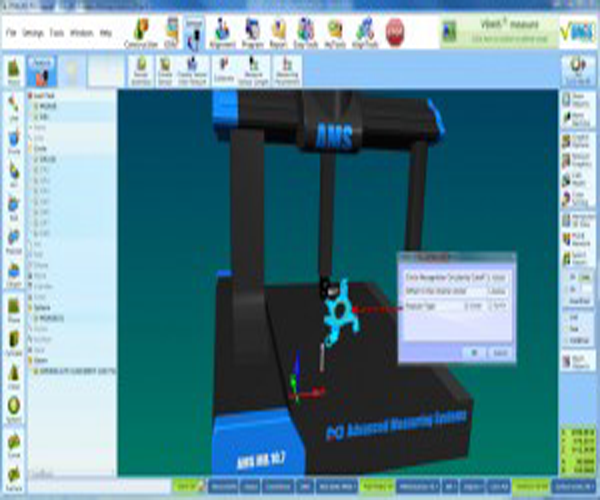Open the Easy Tools section
The width and height of the screenshot is (600, 500).
click(306, 33)
